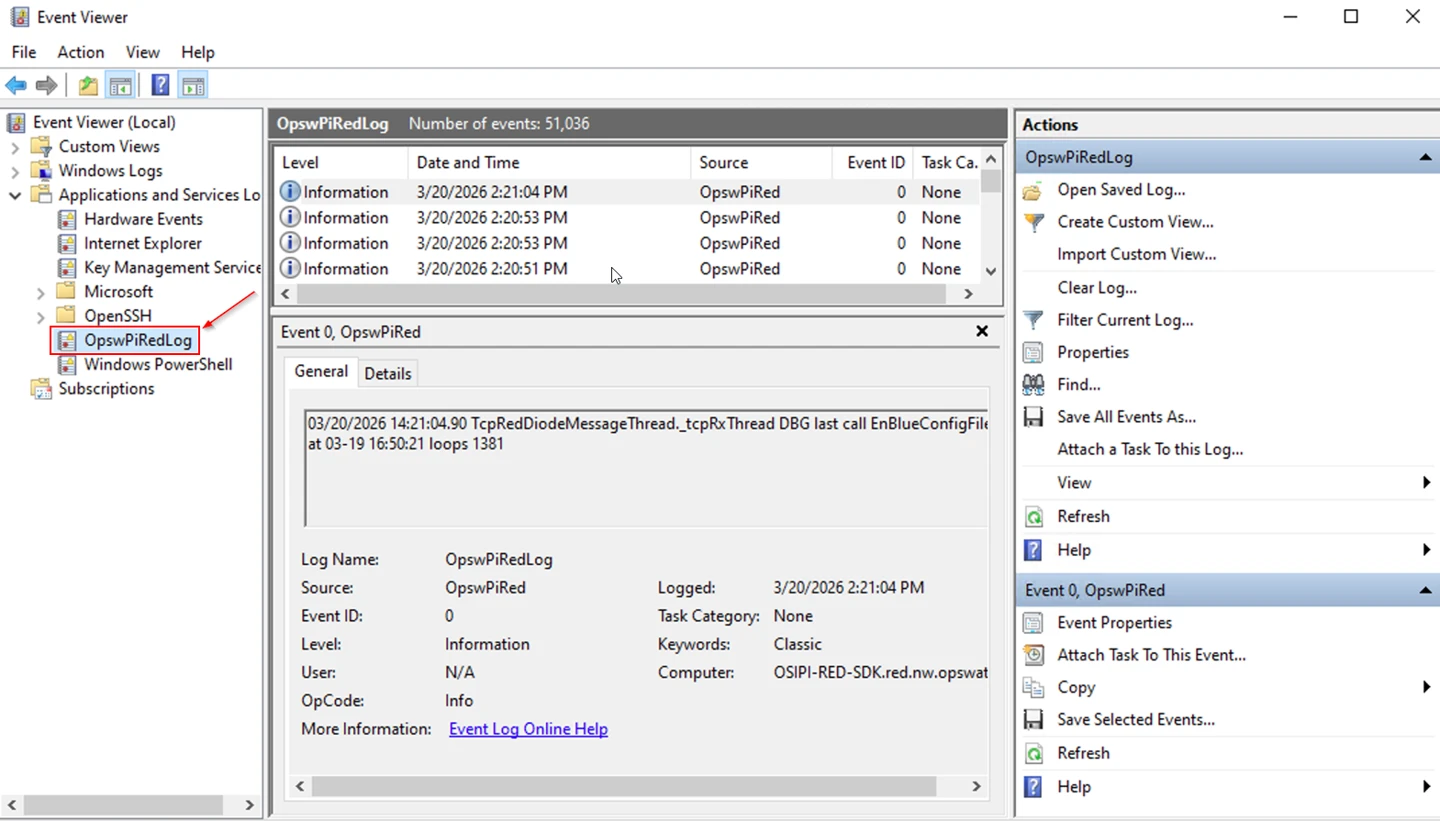Click the Open Saved Log folder icon
The width and height of the screenshot is (1440, 821).
pos(1033,190)
